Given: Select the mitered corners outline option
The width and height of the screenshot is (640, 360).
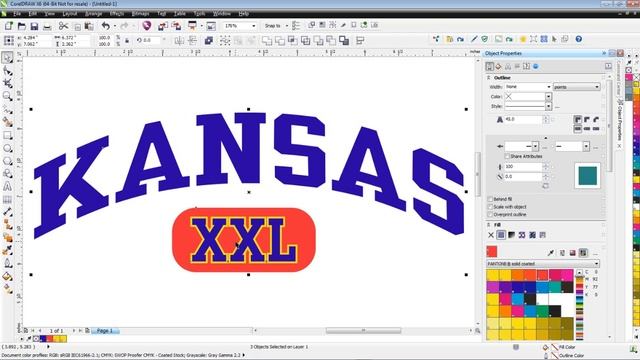Looking at the screenshot, I should click(x=578, y=120).
